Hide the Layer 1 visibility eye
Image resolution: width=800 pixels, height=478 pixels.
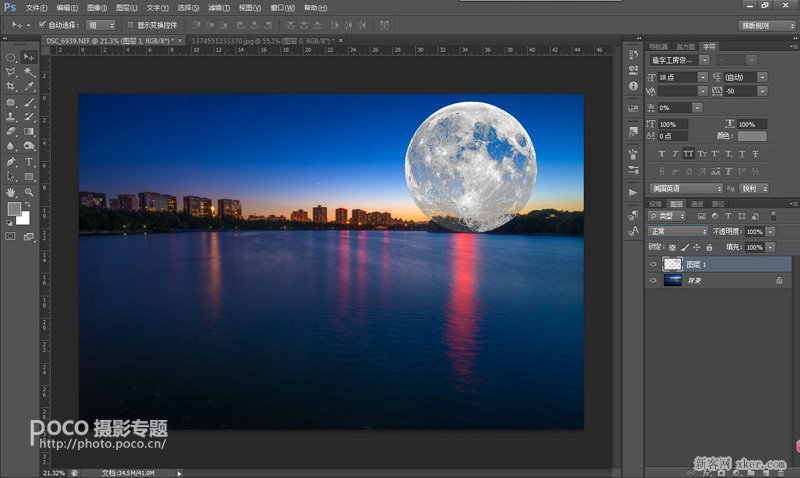pos(653,264)
